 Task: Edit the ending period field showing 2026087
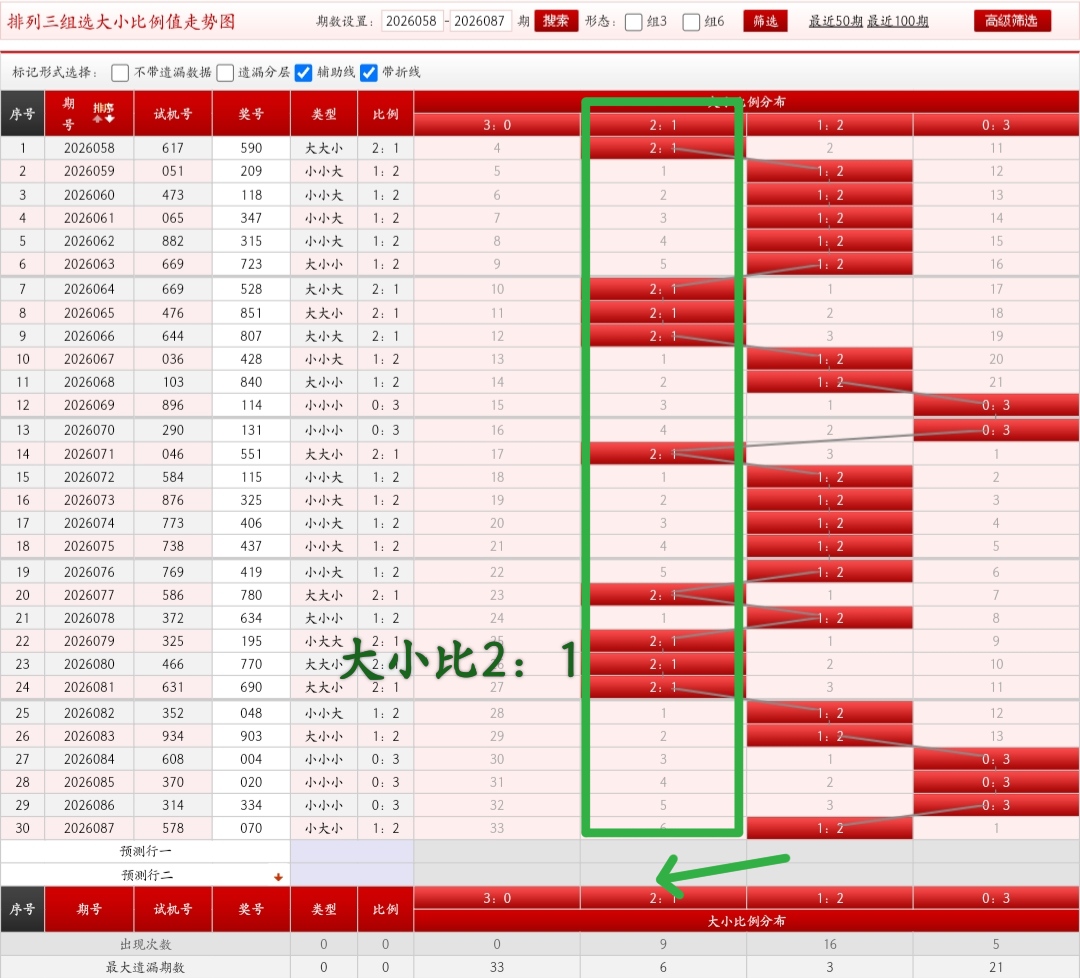[x=482, y=20]
